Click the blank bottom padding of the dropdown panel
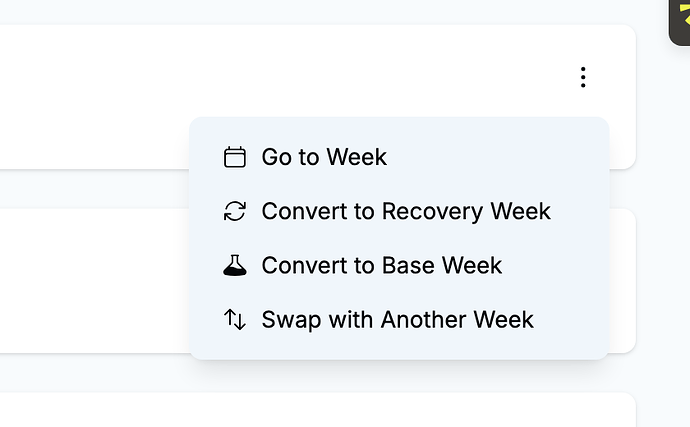This screenshot has width=690, height=427. pos(400,350)
